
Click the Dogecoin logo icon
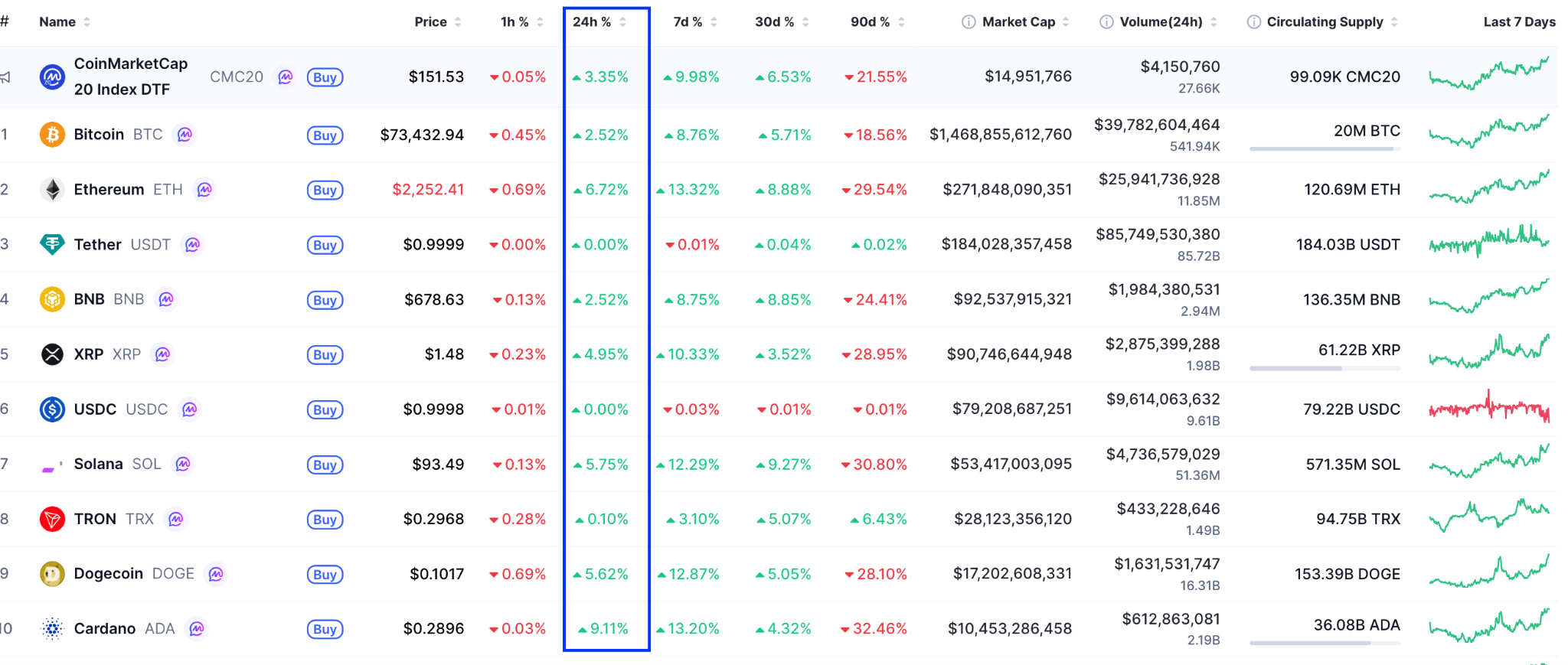[x=52, y=574]
